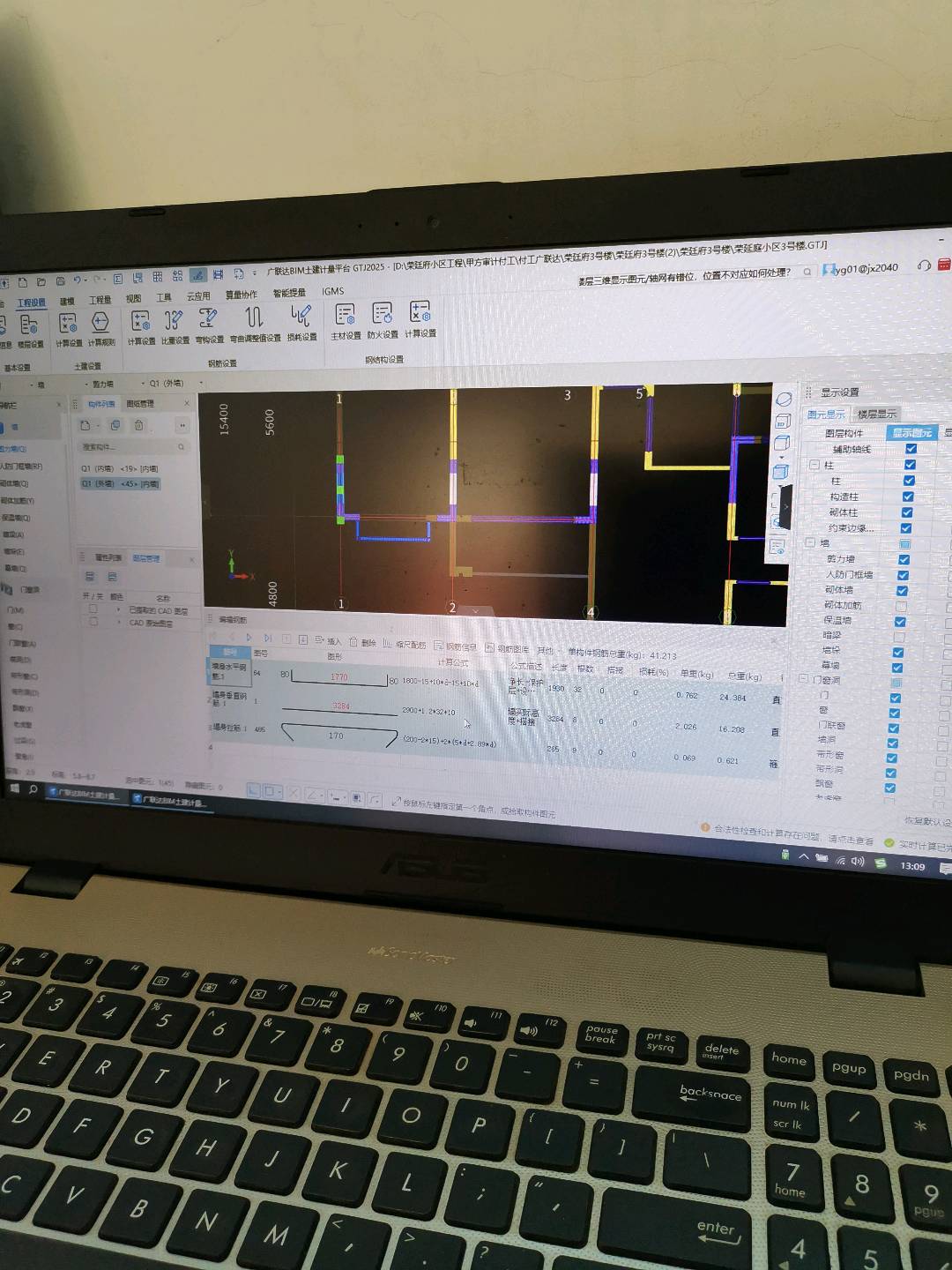952x1270 pixels.
Task: Click 缩尺配筋 button
Action: point(405,645)
